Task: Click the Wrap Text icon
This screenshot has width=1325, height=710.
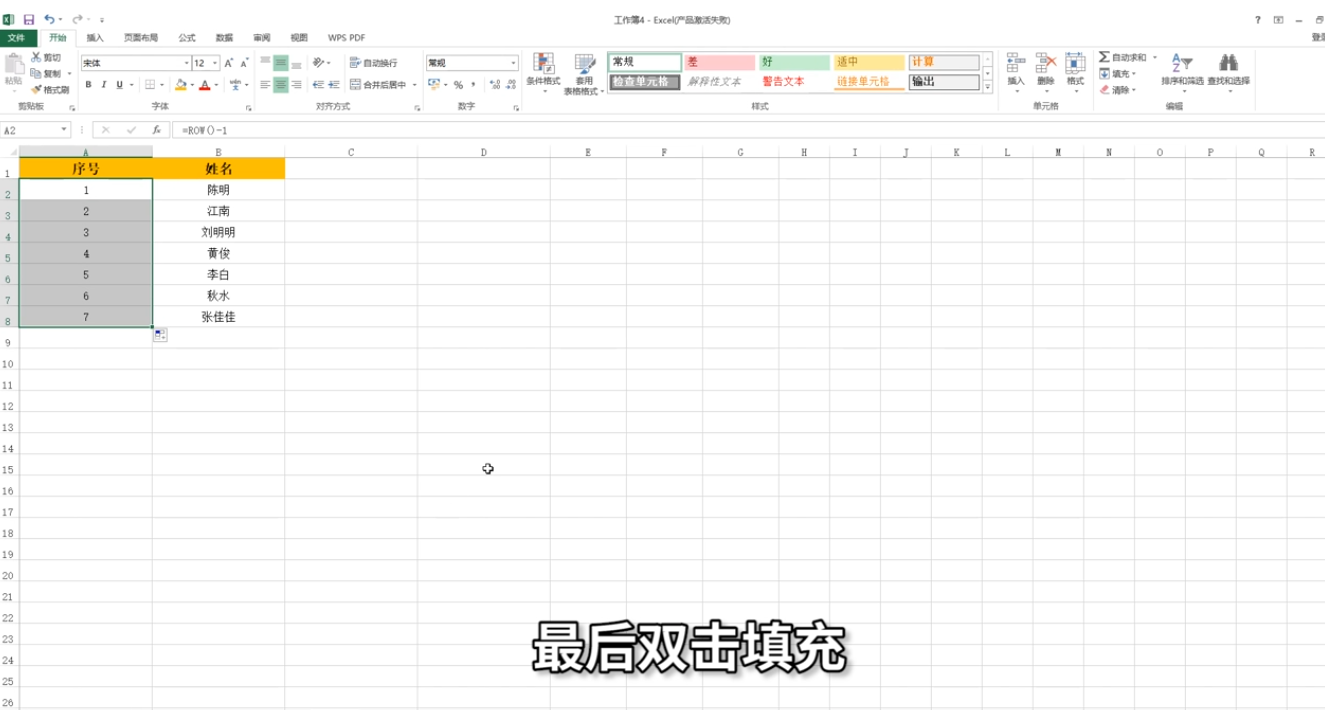Action: [357, 62]
